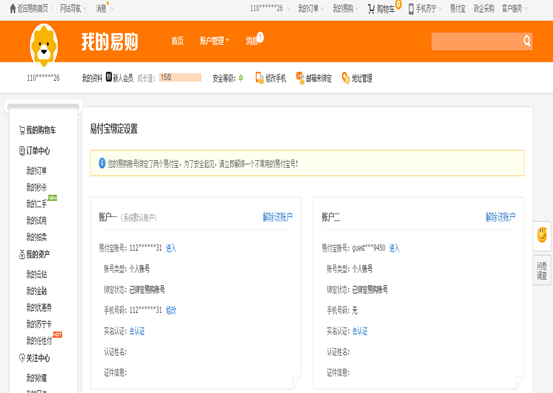Click the Suning lion mascot logo

44,45
